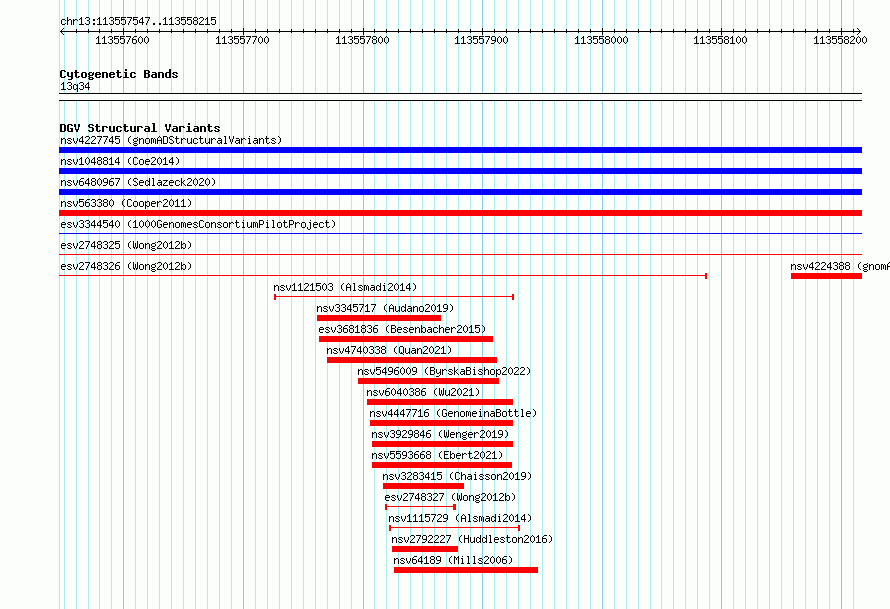Open esv3681836 (Besenbacher2015) label
Image resolution: width=890 pixels, height=609 pixels.
click(402, 329)
